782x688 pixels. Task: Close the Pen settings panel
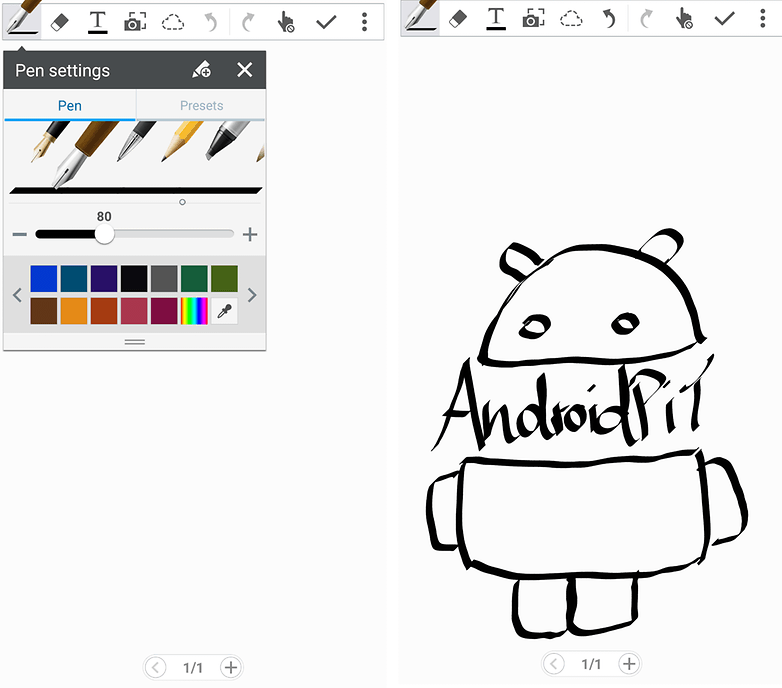(244, 70)
